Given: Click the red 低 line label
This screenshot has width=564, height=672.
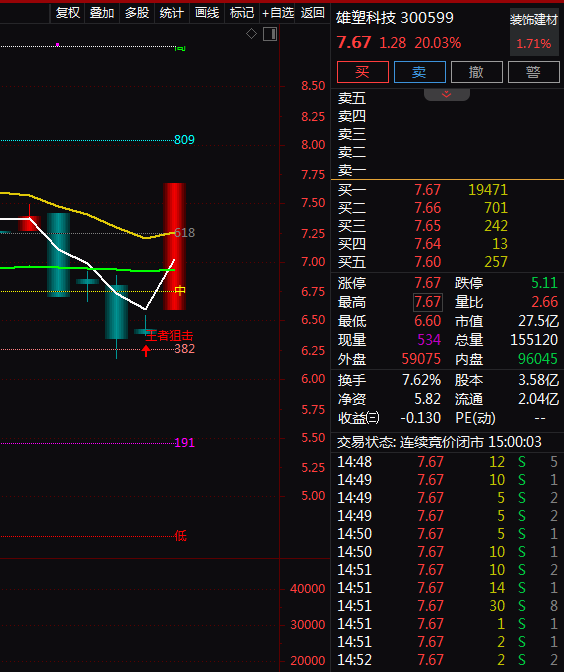Looking at the screenshot, I should coord(180,536).
